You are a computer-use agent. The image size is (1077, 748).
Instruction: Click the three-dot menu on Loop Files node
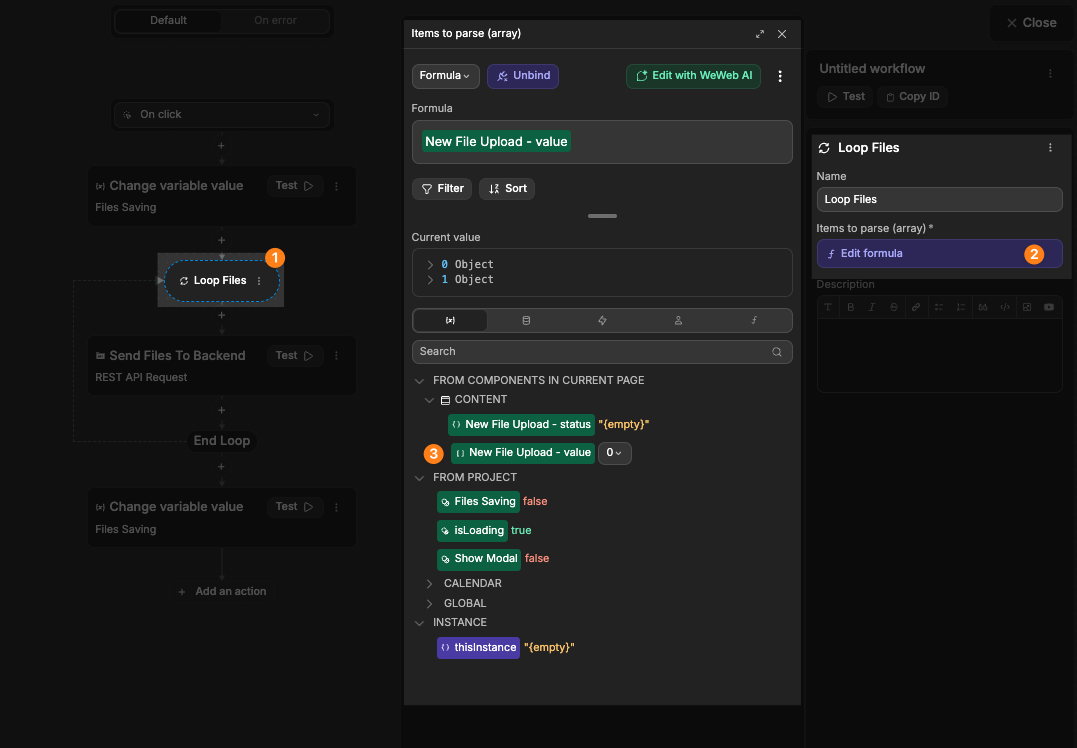[259, 281]
